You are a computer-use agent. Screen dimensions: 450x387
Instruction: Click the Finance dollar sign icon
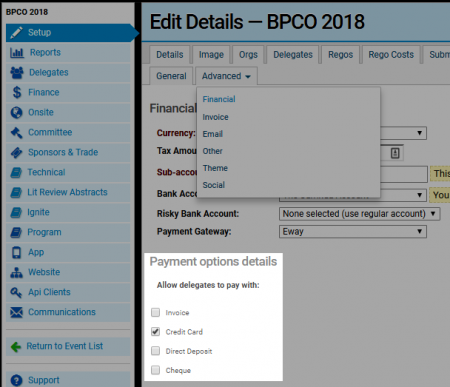coord(17,92)
